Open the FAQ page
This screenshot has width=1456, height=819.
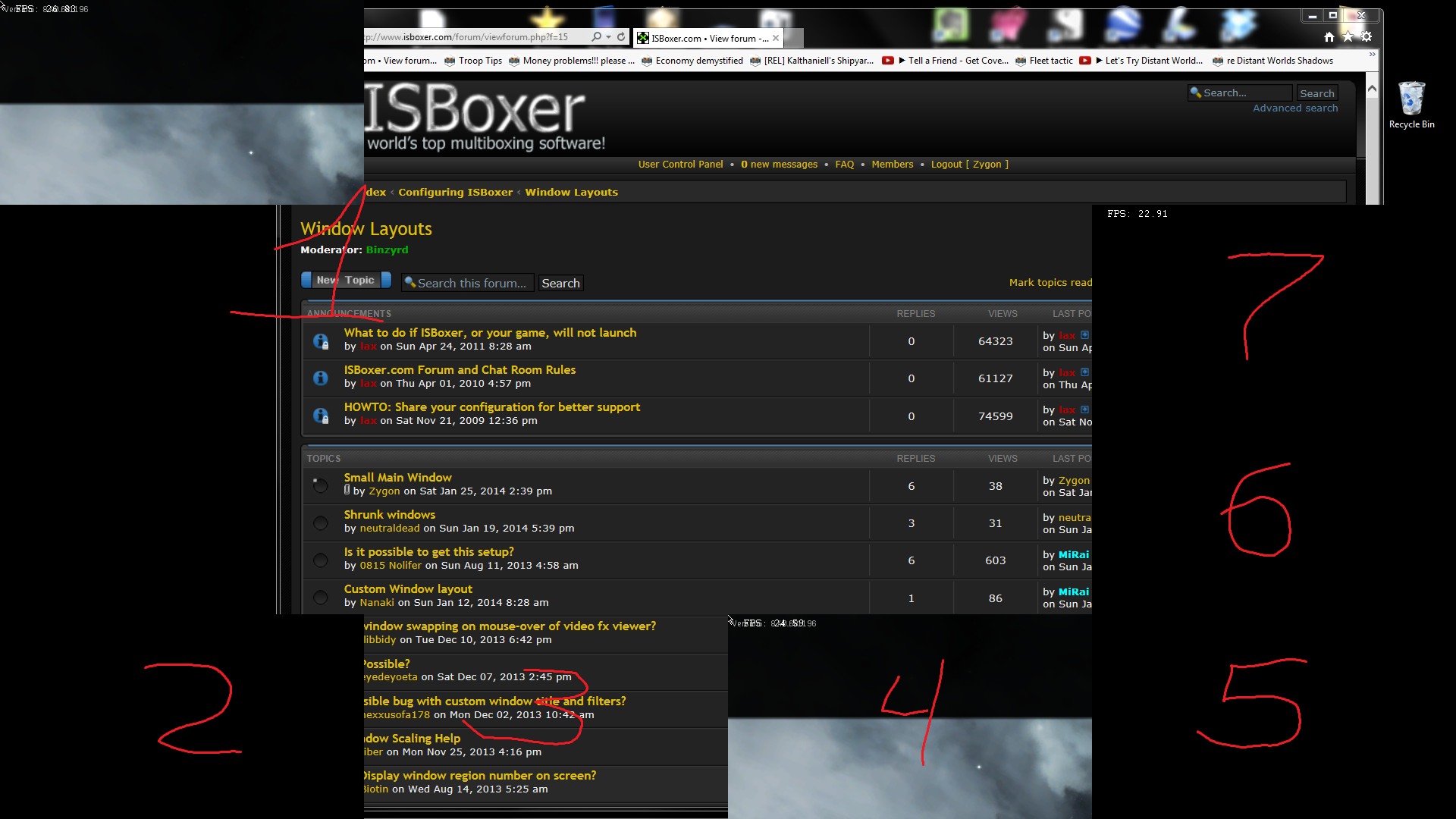coord(844,165)
